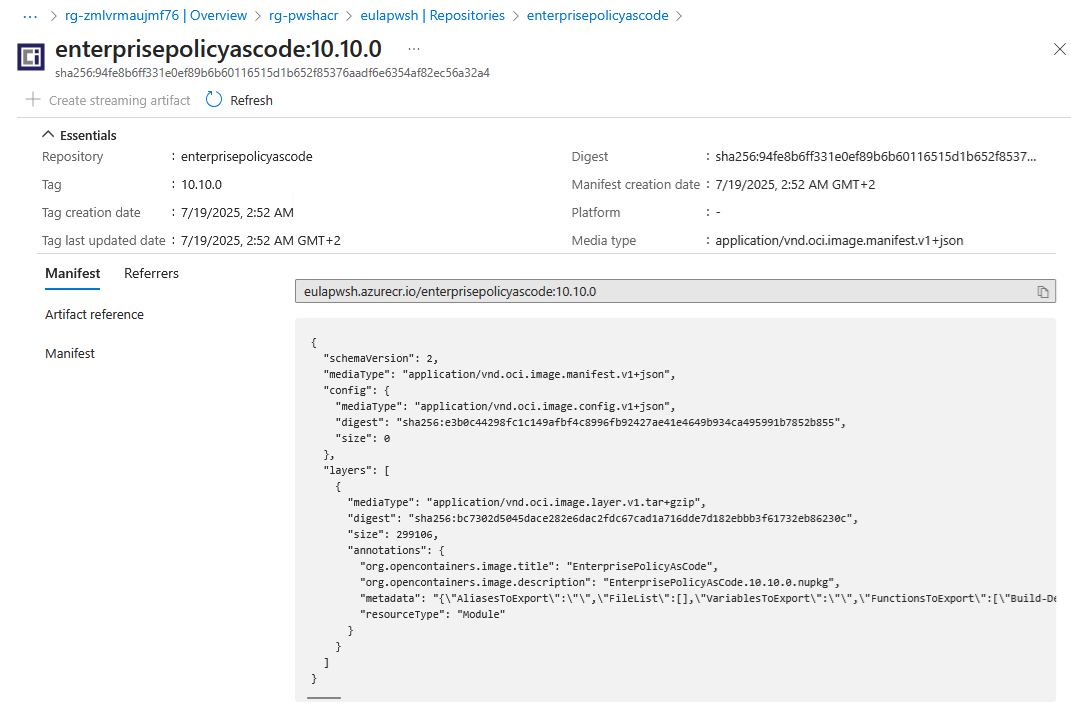The height and width of the screenshot is (712, 1071).
Task: Go to rg-pwshacr breadcrumb link
Action: (303, 16)
